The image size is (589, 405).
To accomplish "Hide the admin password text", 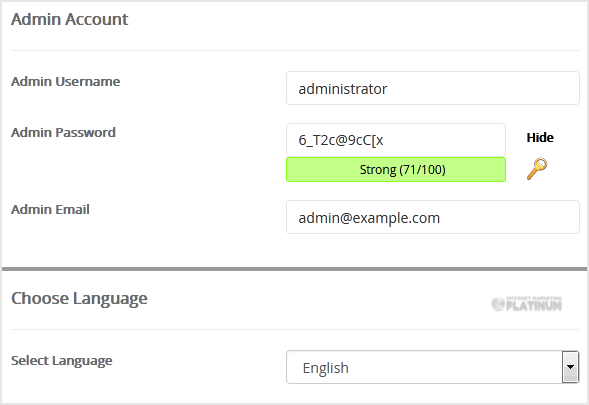I will (540, 138).
